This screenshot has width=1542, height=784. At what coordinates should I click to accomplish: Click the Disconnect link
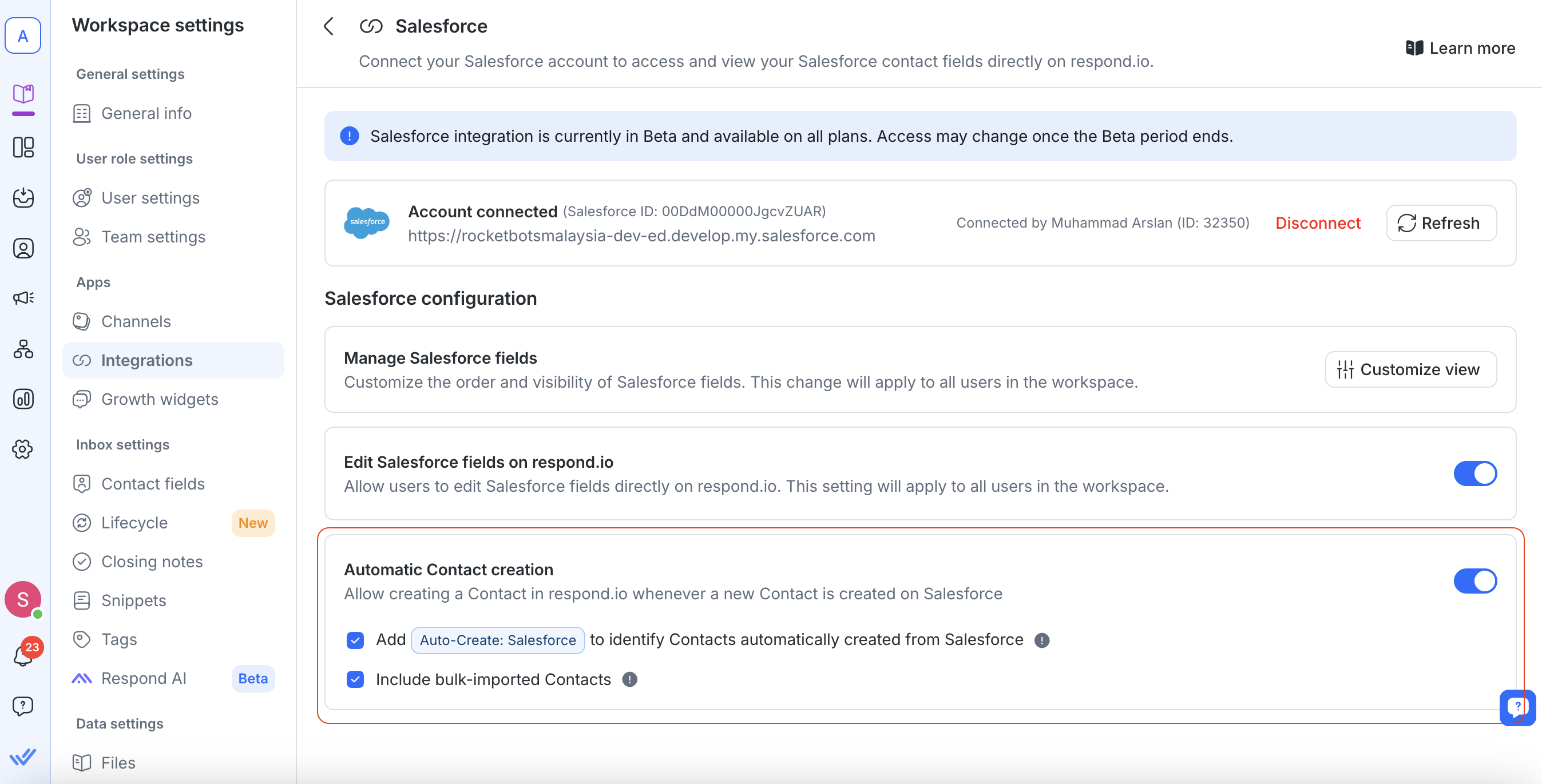1318,223
